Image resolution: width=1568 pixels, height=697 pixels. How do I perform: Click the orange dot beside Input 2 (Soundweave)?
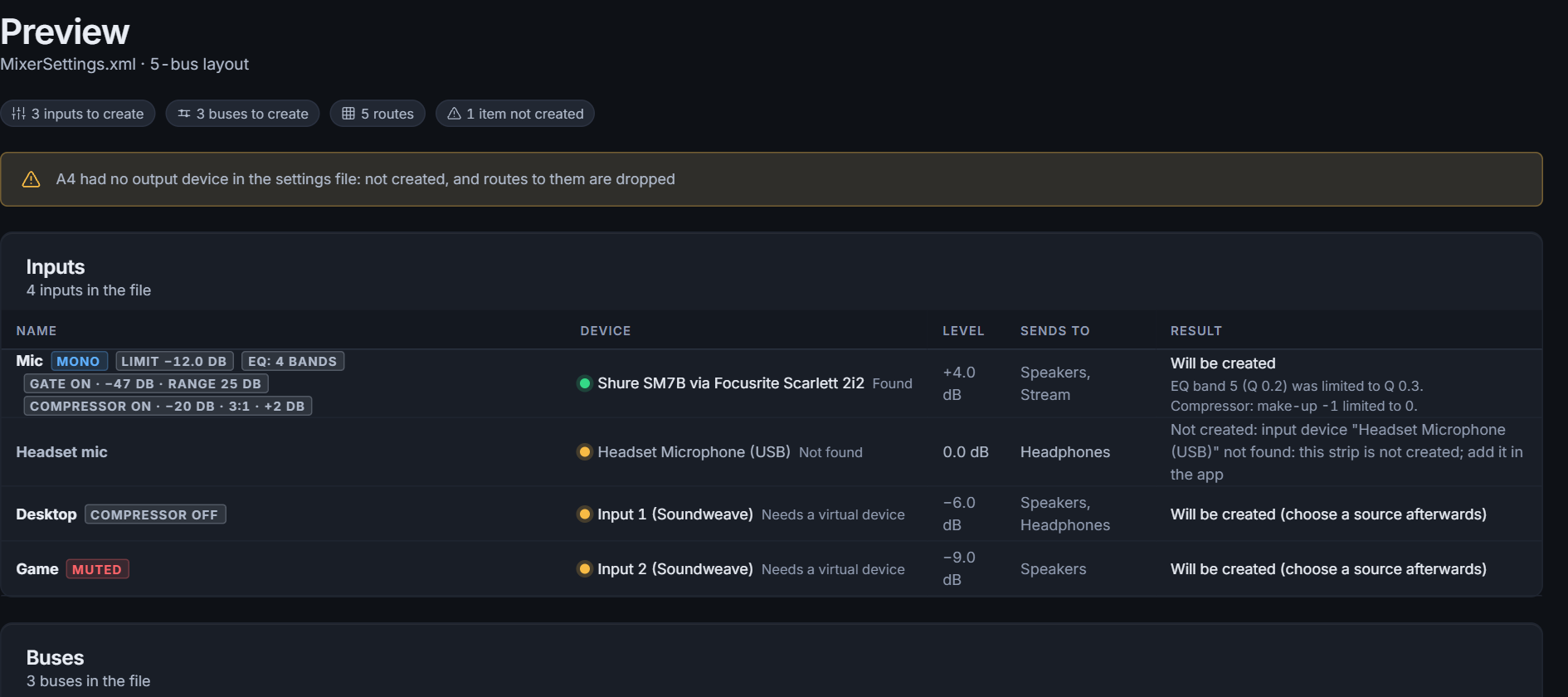584,569
